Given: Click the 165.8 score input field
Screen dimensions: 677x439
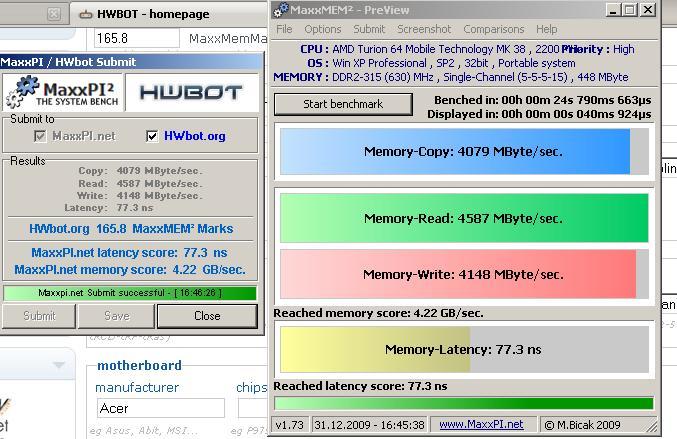Looking at the screenshot, I should coord(136,38).
